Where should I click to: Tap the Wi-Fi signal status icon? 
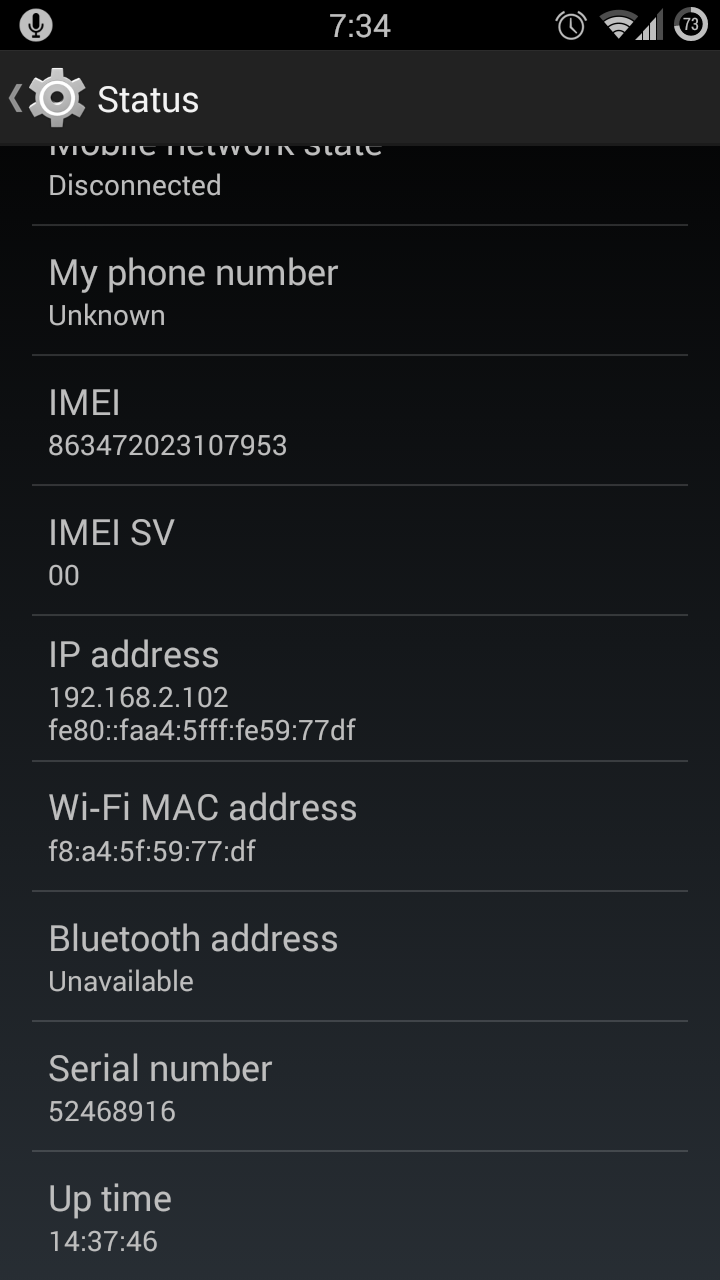[619, 25]
